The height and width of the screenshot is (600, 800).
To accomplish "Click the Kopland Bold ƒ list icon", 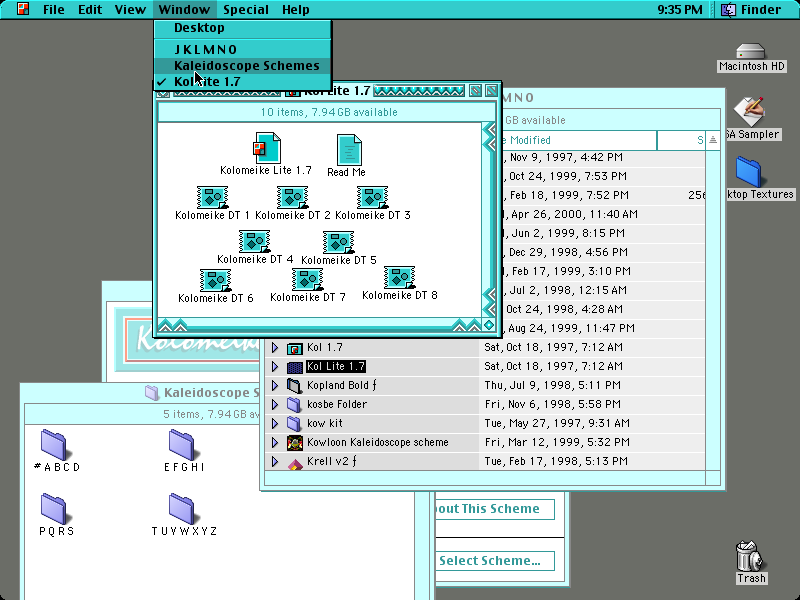I will click(x=295, y=386).
